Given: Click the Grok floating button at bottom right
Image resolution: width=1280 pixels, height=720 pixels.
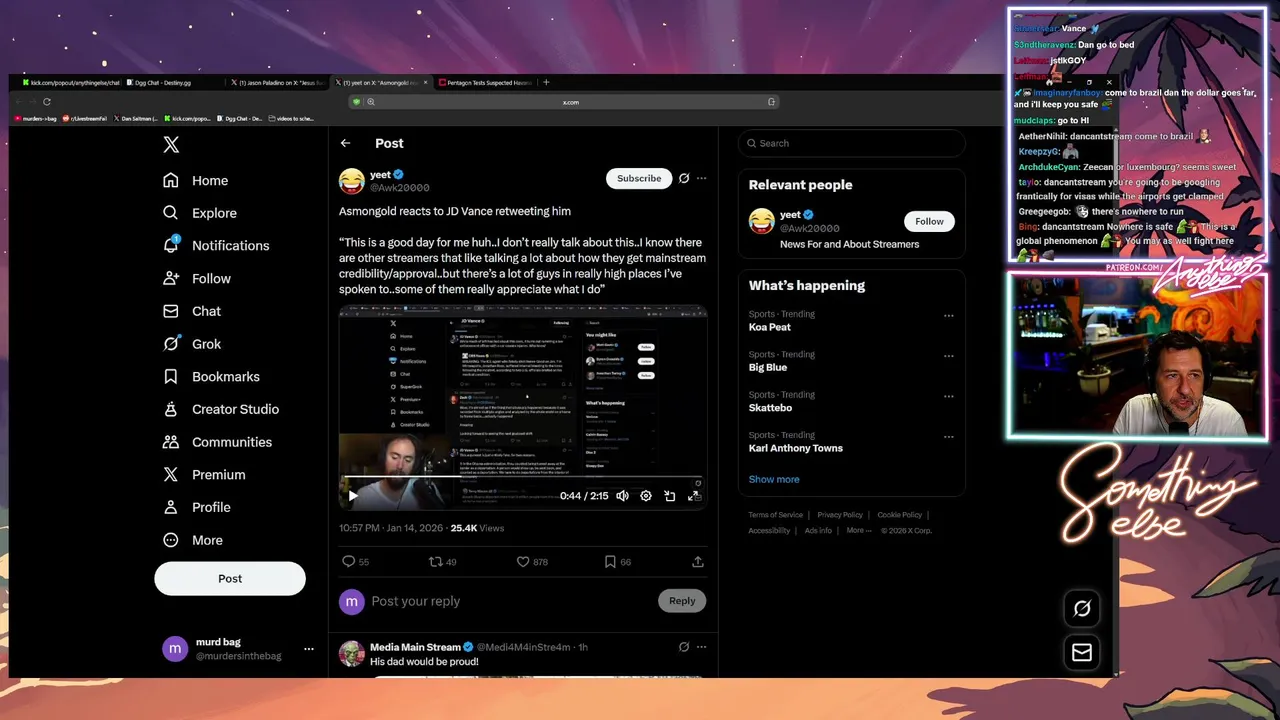Looking at the screenshot, I should [1082, 608].
